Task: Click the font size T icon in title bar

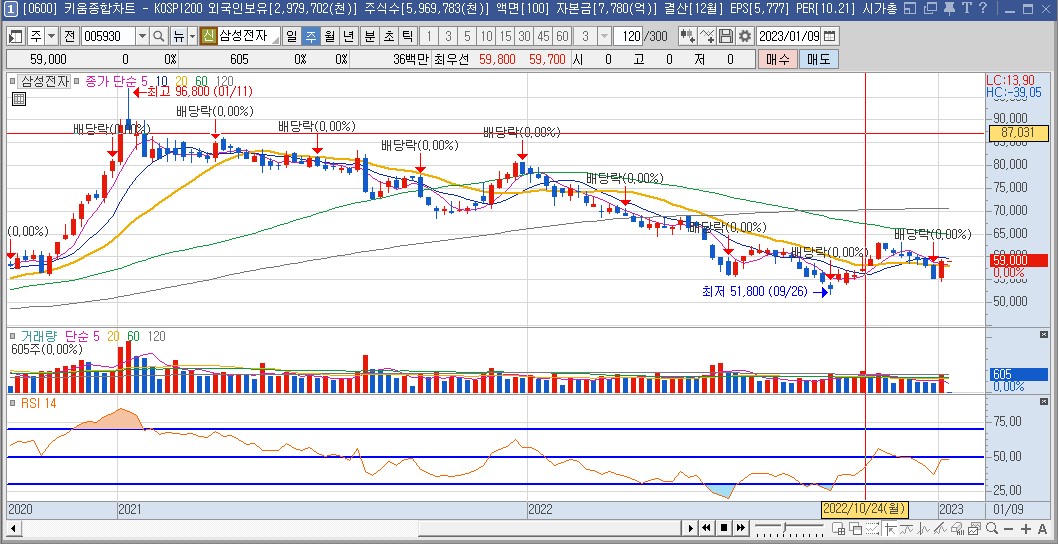Action: [x=966, y=9]
